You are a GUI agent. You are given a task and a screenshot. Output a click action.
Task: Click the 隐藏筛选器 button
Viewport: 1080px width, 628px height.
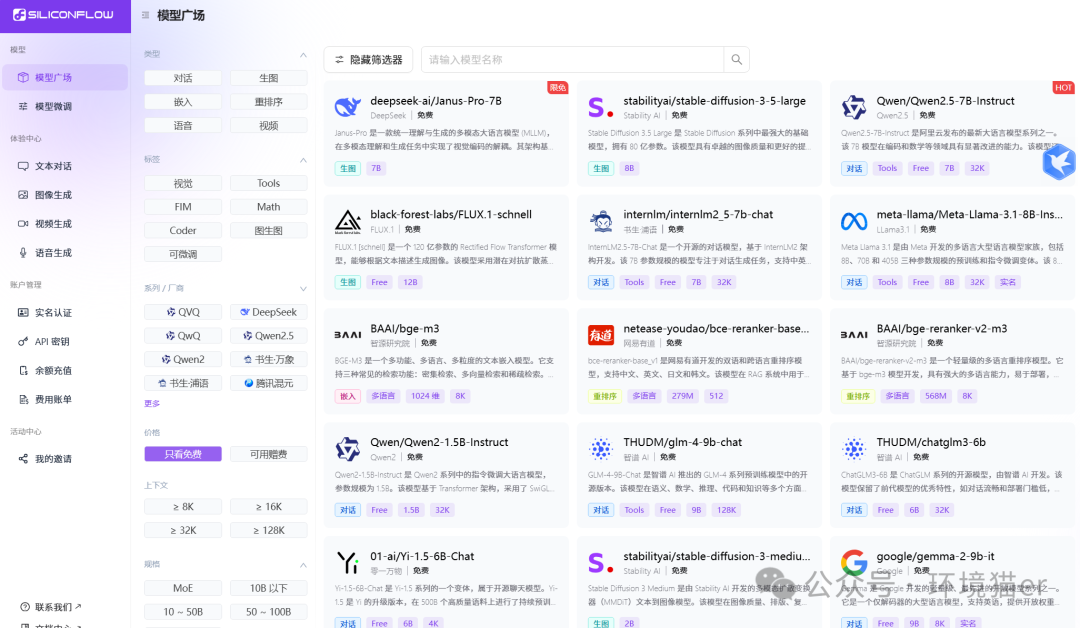tap(368, 60)
